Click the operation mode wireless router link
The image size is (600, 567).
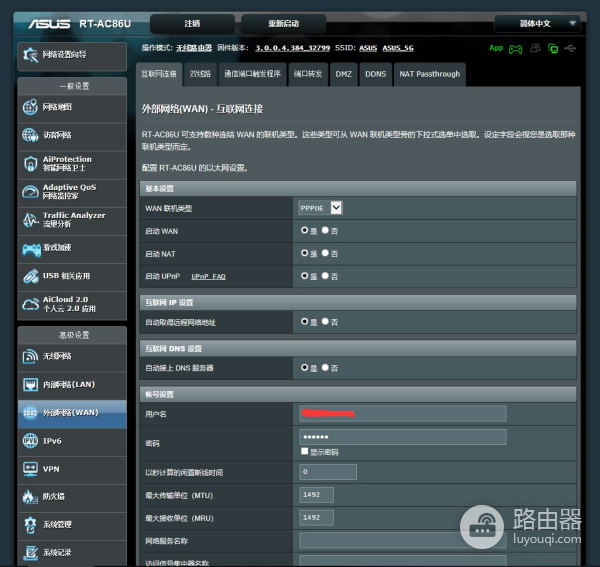pos(194,48)
